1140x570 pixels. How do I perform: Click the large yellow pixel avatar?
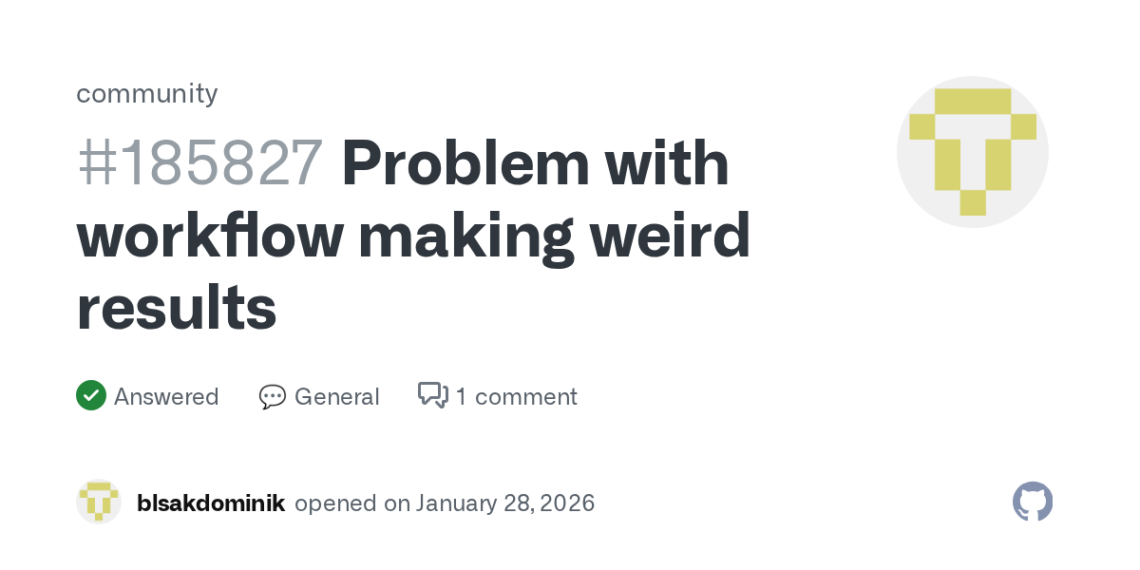click(x=972, y=152)
